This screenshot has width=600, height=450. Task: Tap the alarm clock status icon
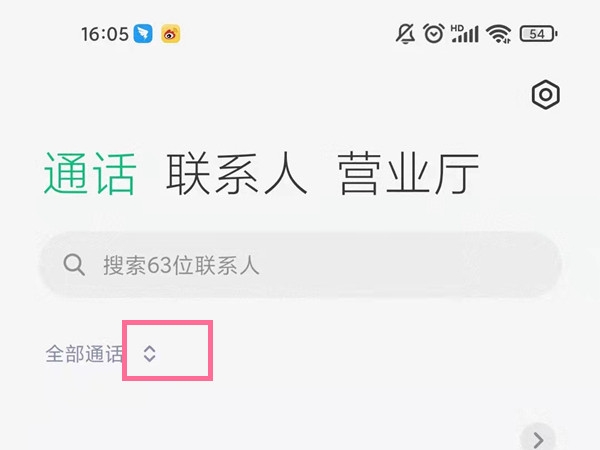click(434, 33)
